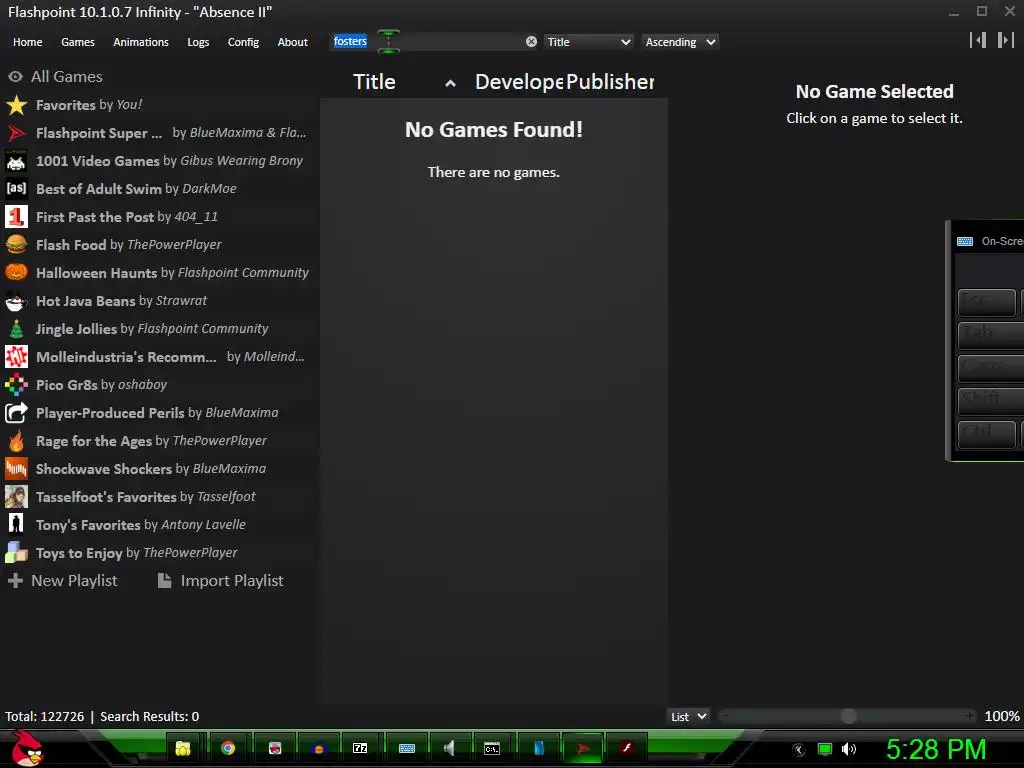Viewport: 1024px width, 768px height.
Task: Click the Best of Adult Swim [as] icon
Action: coord(16,189)
